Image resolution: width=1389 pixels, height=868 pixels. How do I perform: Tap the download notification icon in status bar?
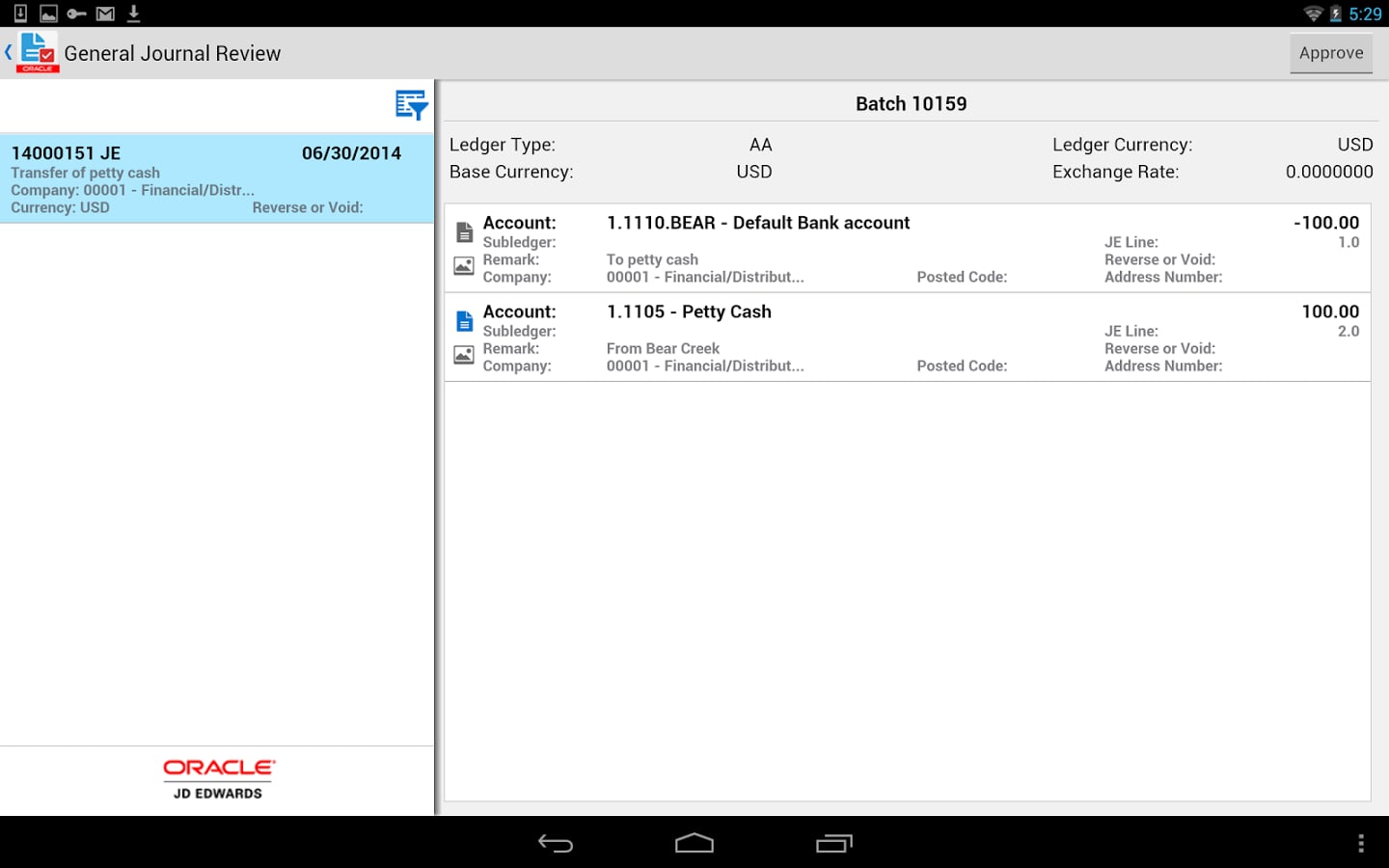134,14
